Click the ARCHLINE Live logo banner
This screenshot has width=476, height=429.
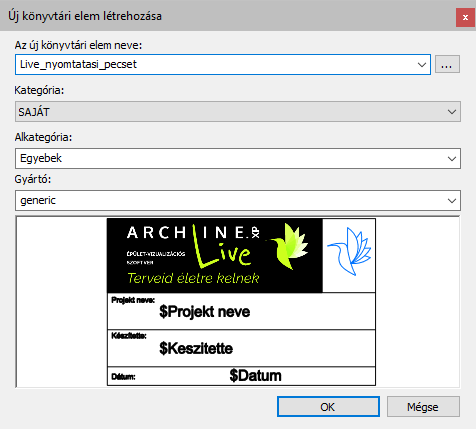(215, 256)
